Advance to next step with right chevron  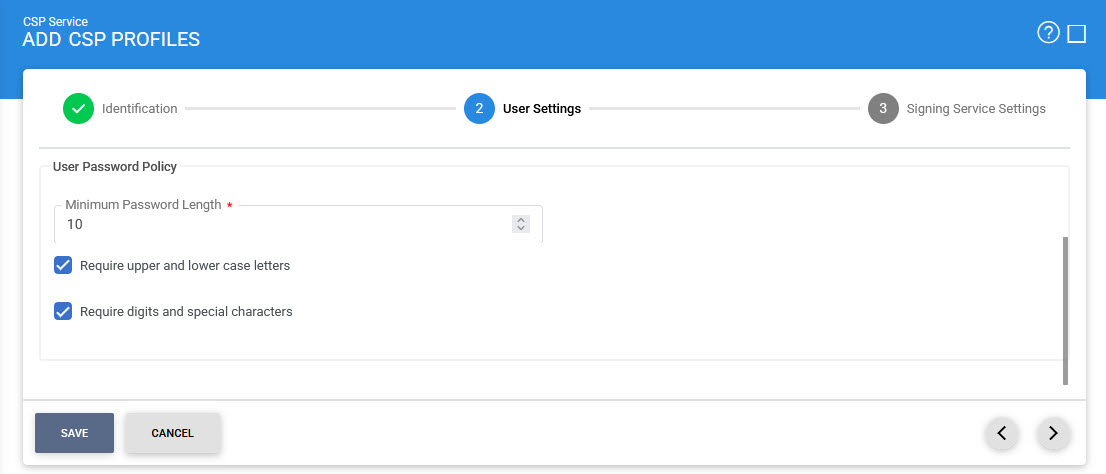[1053, 433]
